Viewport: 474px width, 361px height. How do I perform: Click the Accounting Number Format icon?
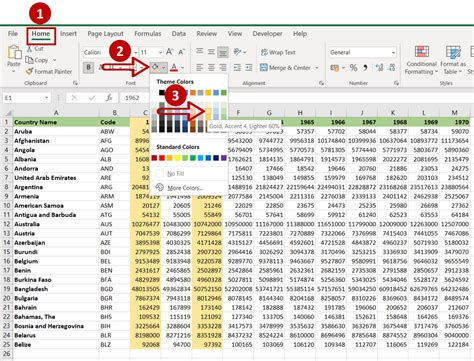click(335, 68)
